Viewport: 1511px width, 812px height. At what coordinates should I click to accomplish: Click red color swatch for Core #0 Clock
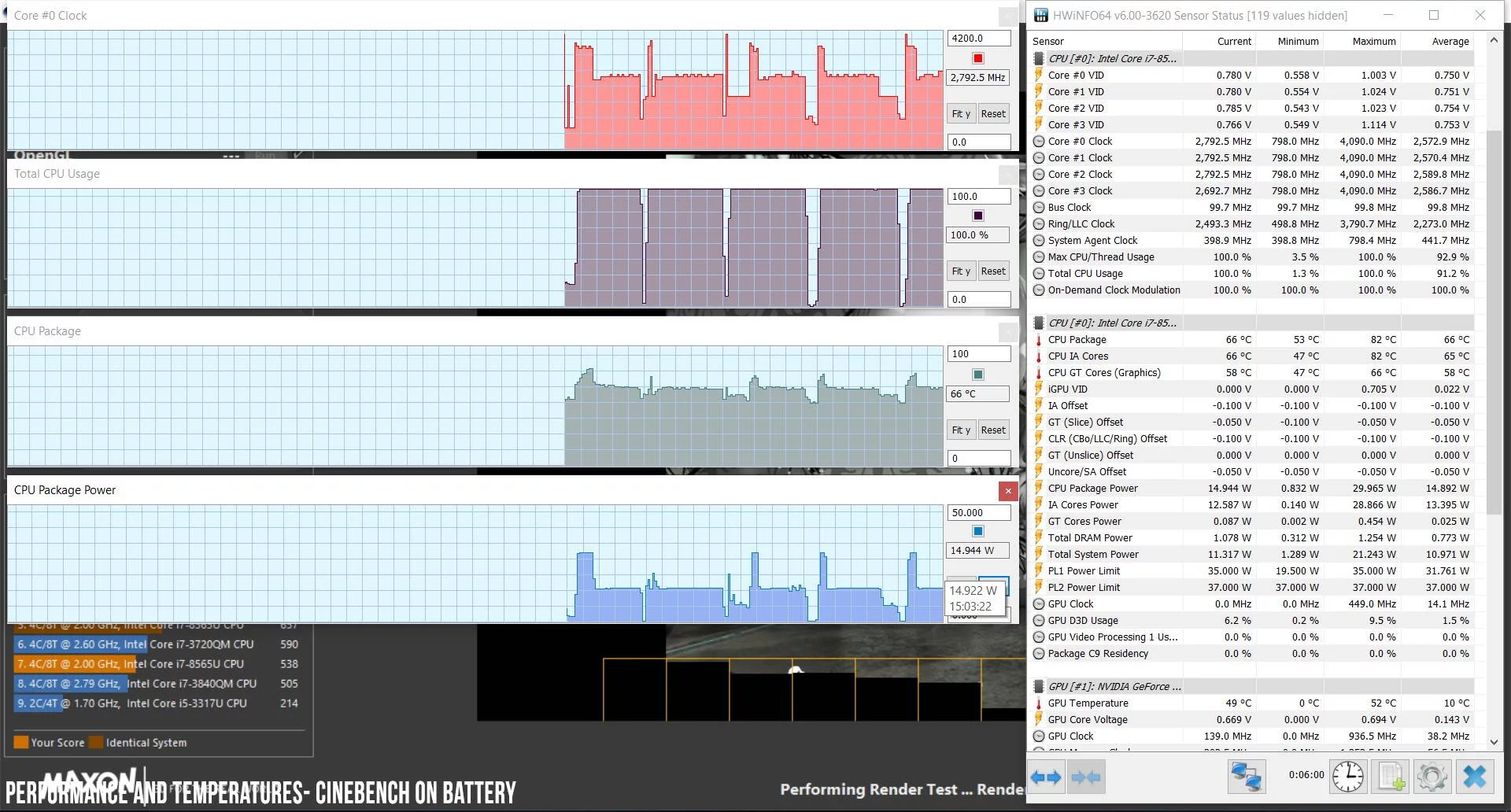tap(977, 58)
